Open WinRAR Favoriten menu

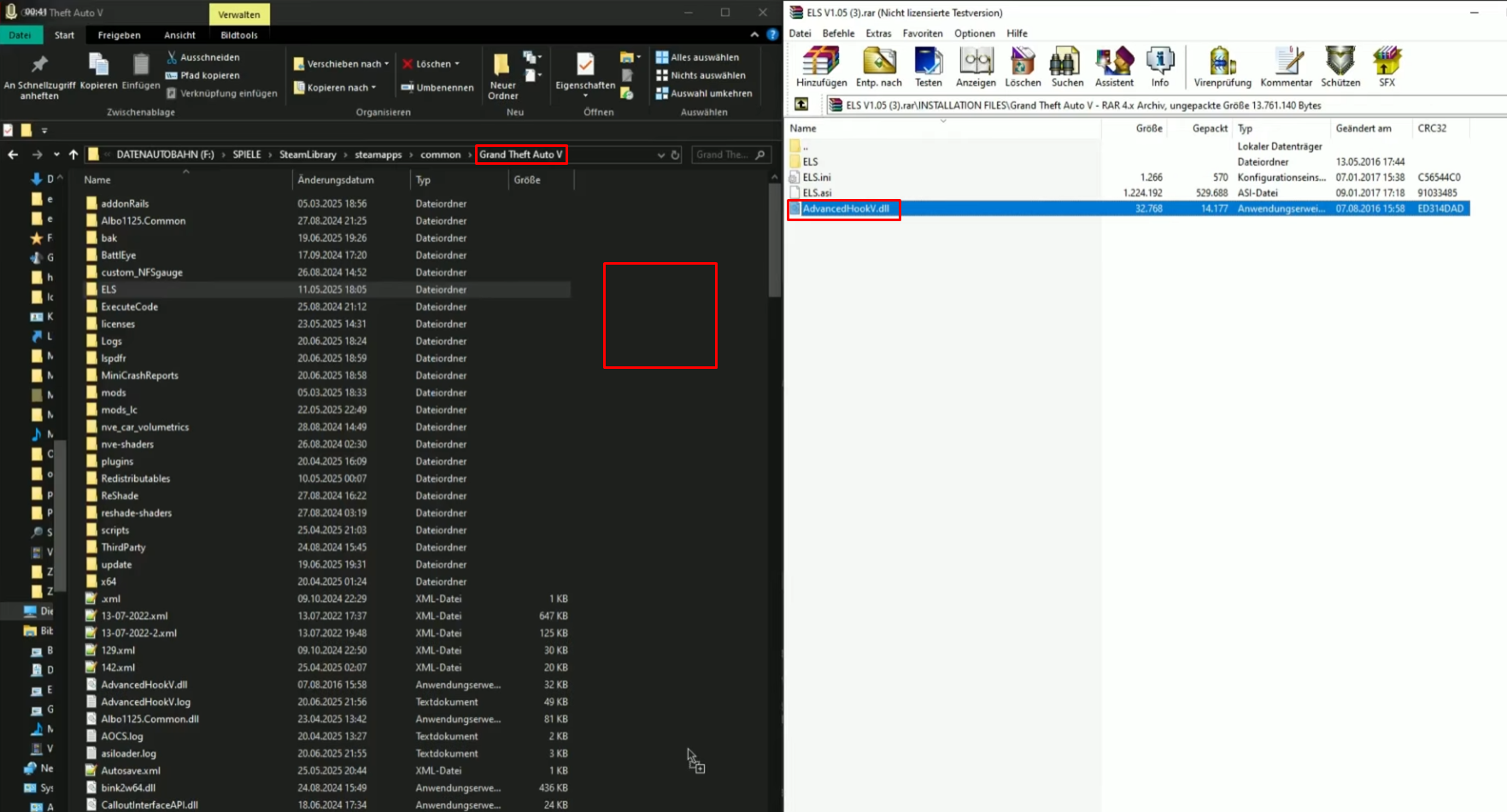point(923,33)
